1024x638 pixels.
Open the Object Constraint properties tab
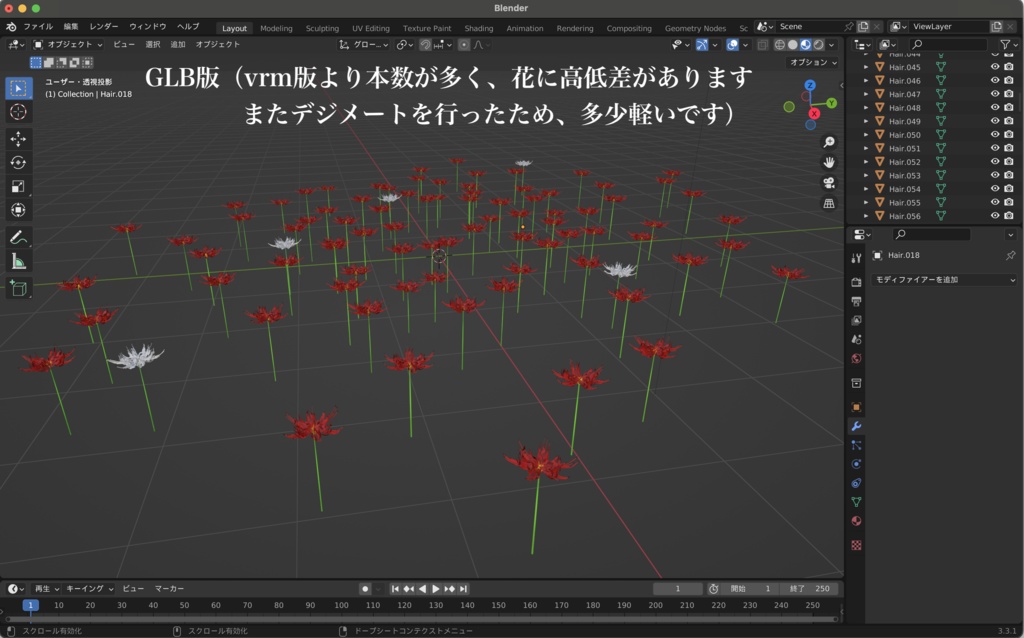[856, 483]
